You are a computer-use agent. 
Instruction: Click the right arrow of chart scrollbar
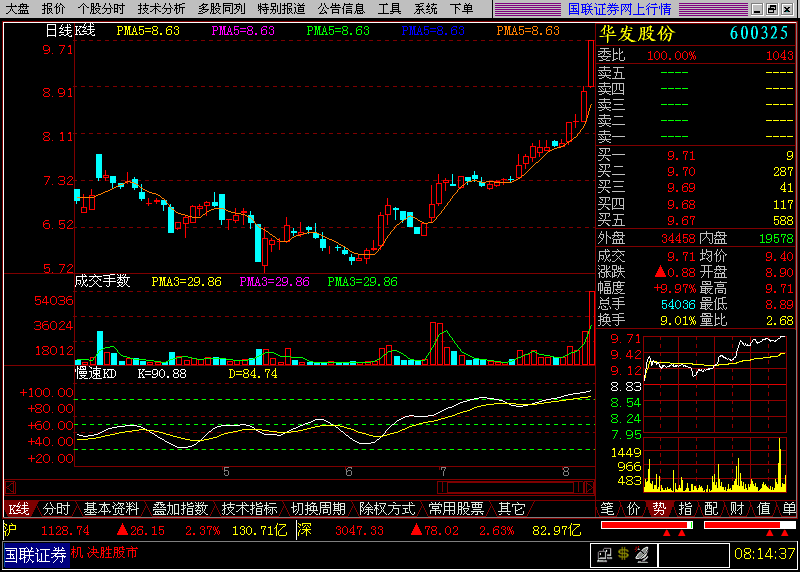pyautogui.click(x=589, y=488)
